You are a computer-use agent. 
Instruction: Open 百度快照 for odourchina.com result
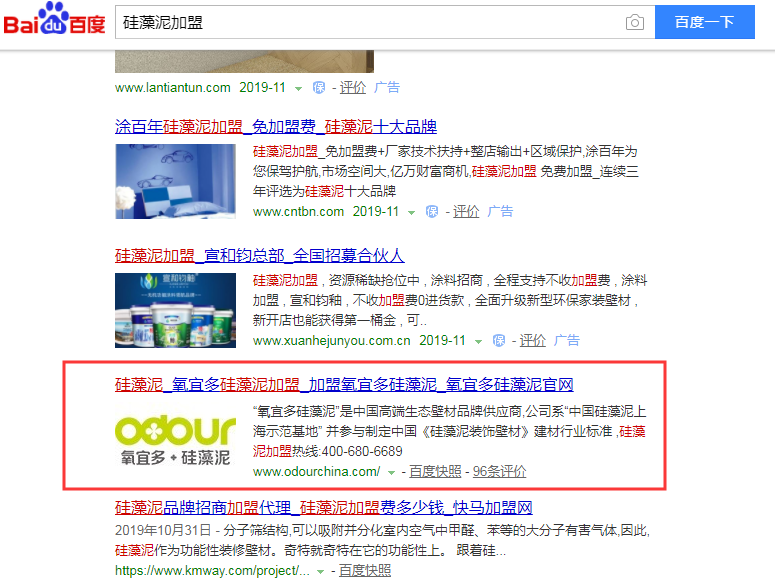[x=435, y=471]
